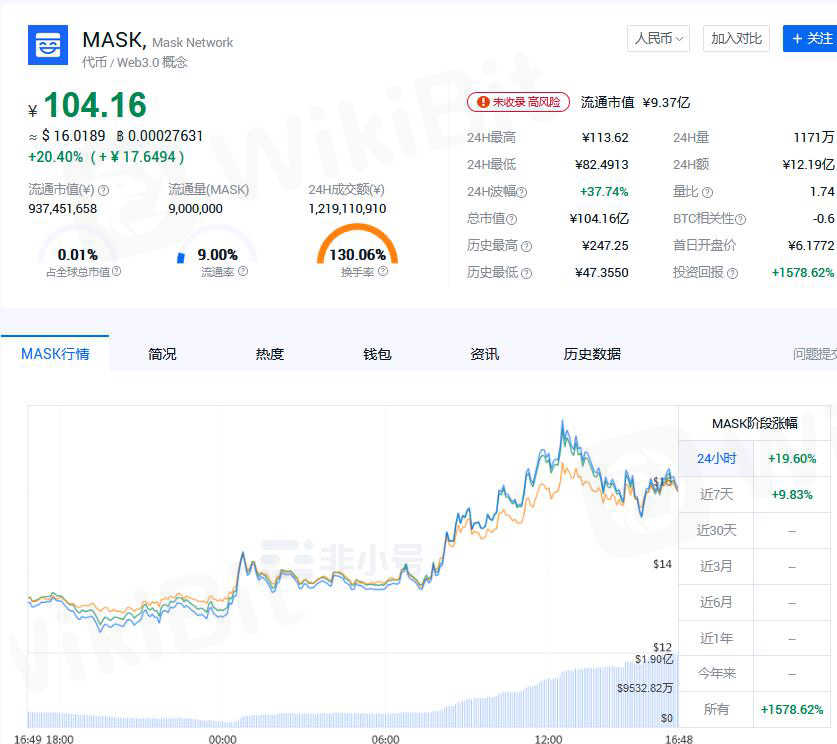Screen dimensions: 837x744
Task: Select the 钱包 tab
Action: (377, 354)
